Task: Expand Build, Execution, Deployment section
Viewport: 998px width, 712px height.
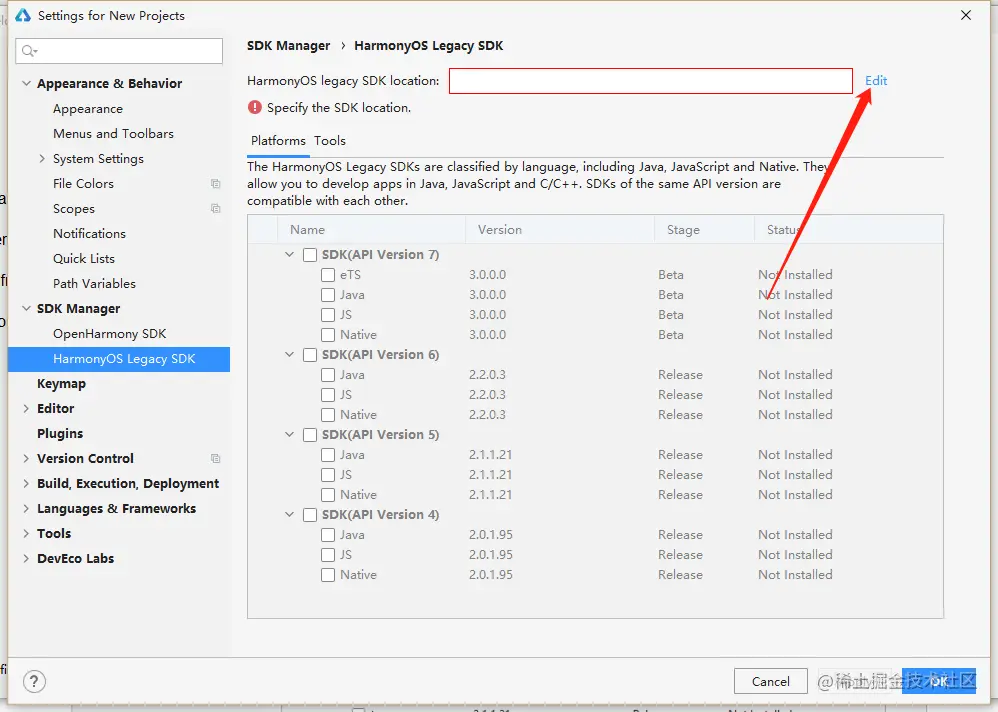Action: point(26,484)
